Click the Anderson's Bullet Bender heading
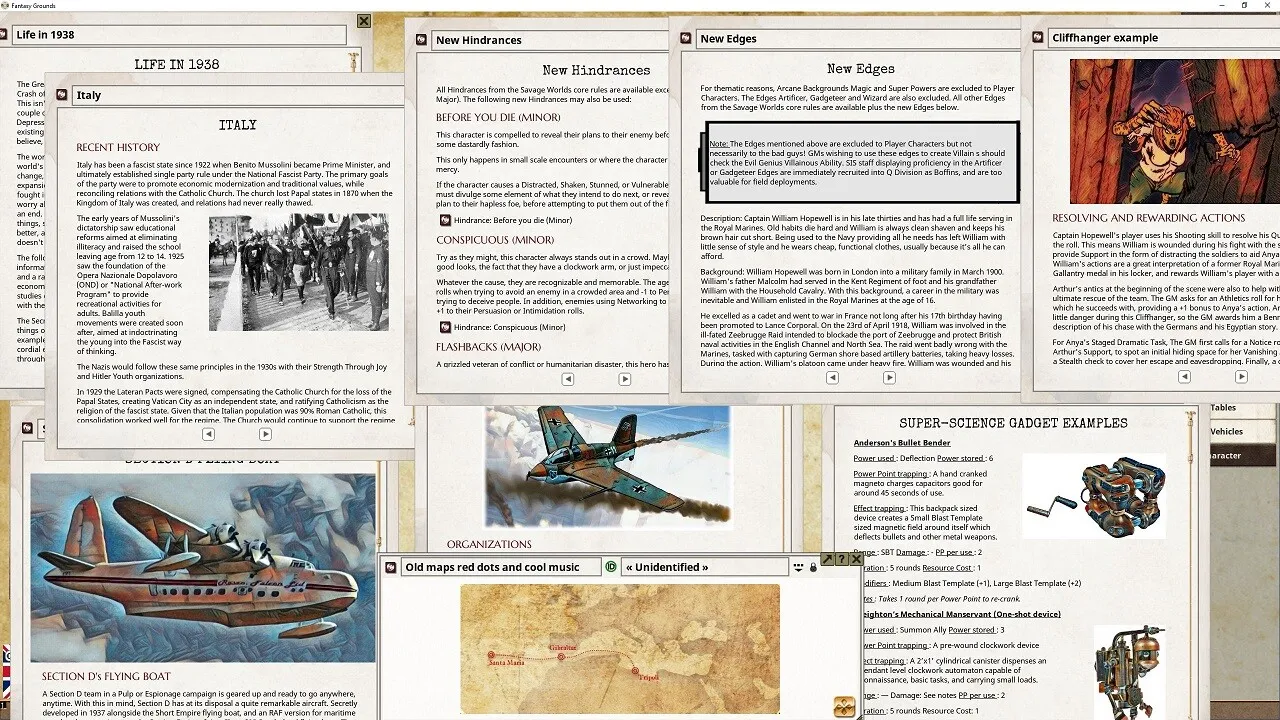Viewport: 1280px width, 720px height. 902,443
